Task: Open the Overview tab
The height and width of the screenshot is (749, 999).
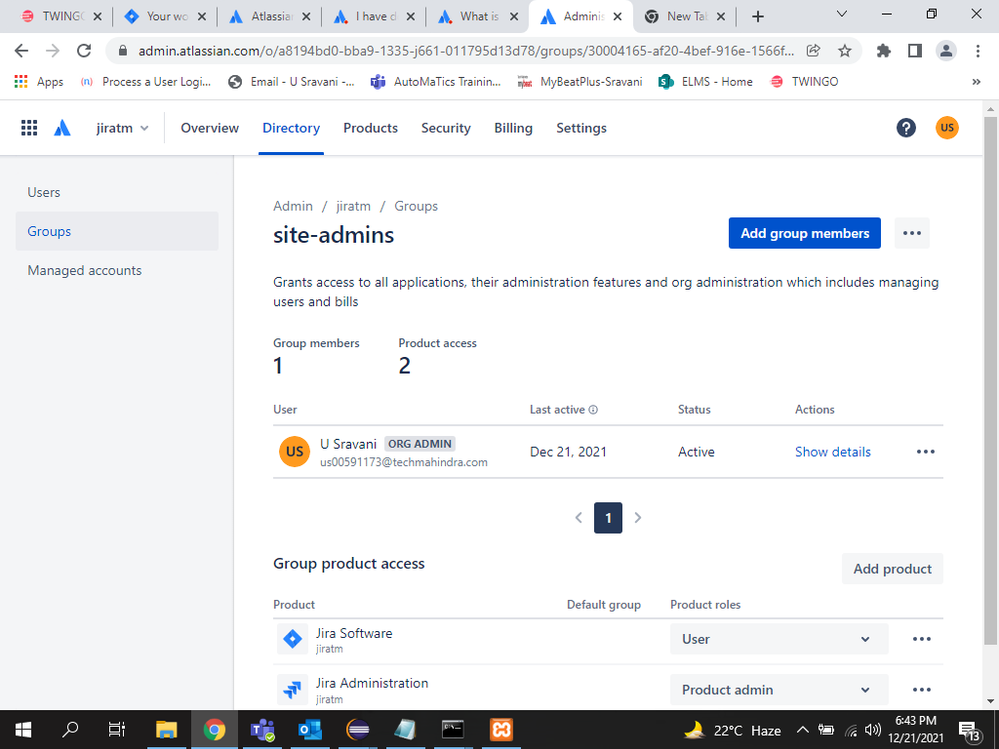Action: pyautogui.click(x=210, y=128)
